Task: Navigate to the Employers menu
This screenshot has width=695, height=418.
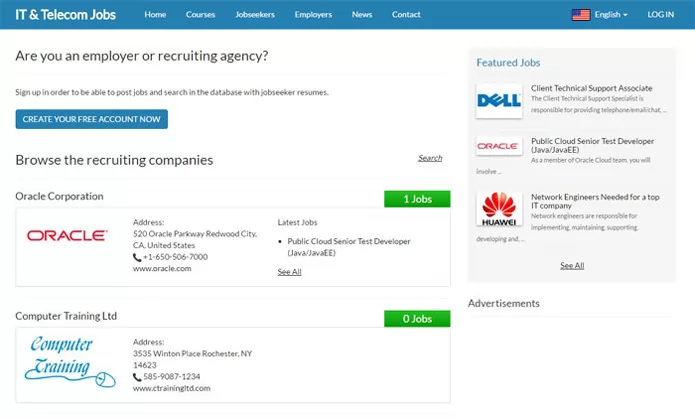Action: pyautogui.click(x=313, y=15)
